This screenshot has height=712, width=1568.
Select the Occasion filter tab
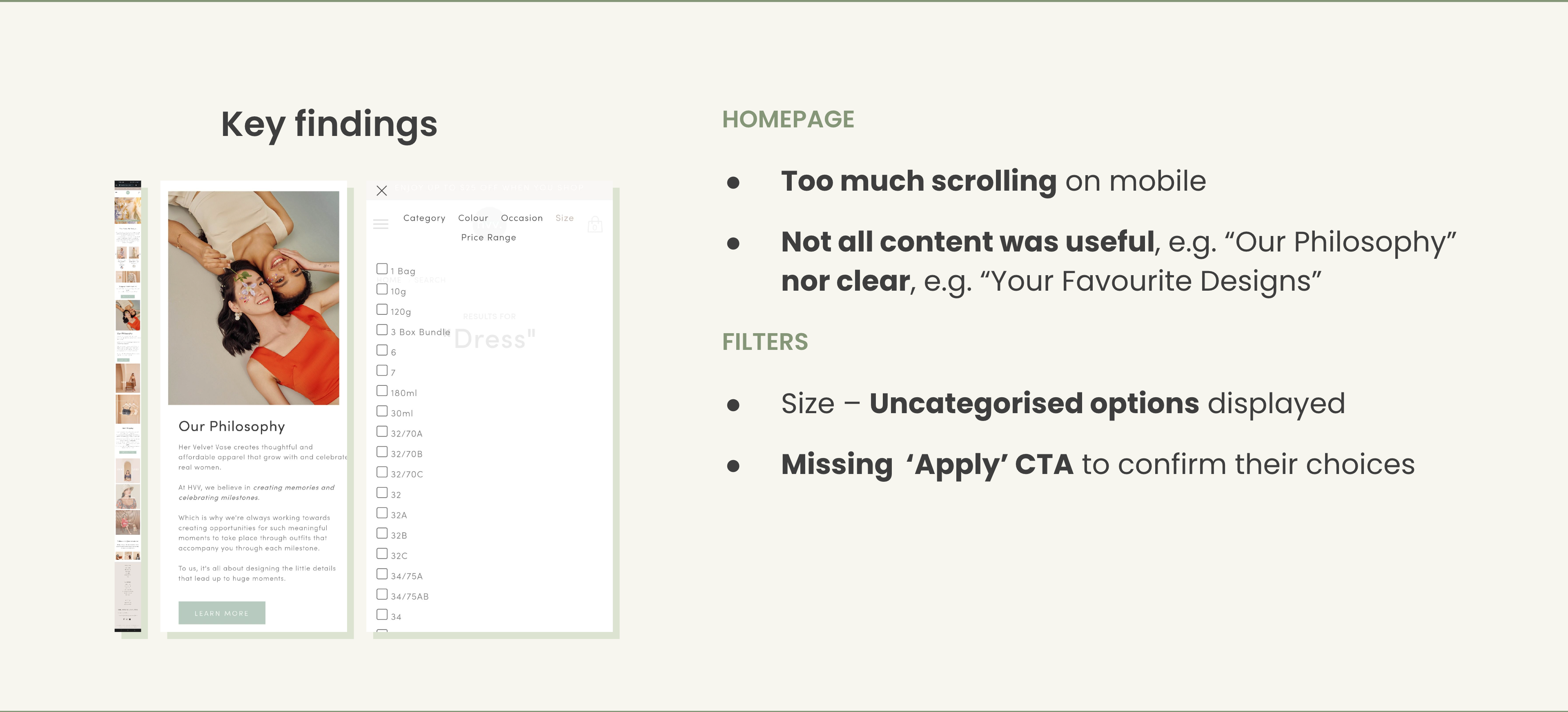(x=522, y=218)
